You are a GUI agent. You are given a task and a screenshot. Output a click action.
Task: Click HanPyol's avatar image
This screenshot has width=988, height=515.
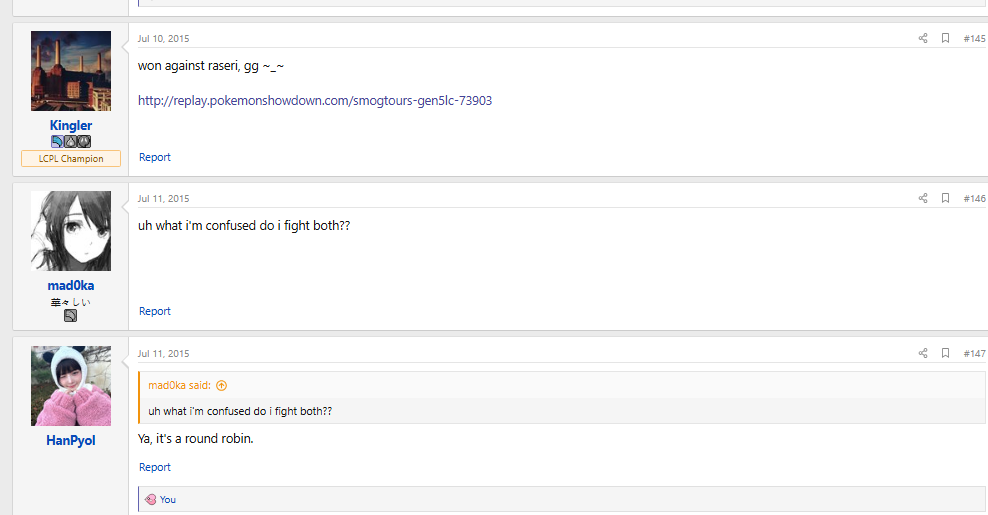tap(71, 386)
